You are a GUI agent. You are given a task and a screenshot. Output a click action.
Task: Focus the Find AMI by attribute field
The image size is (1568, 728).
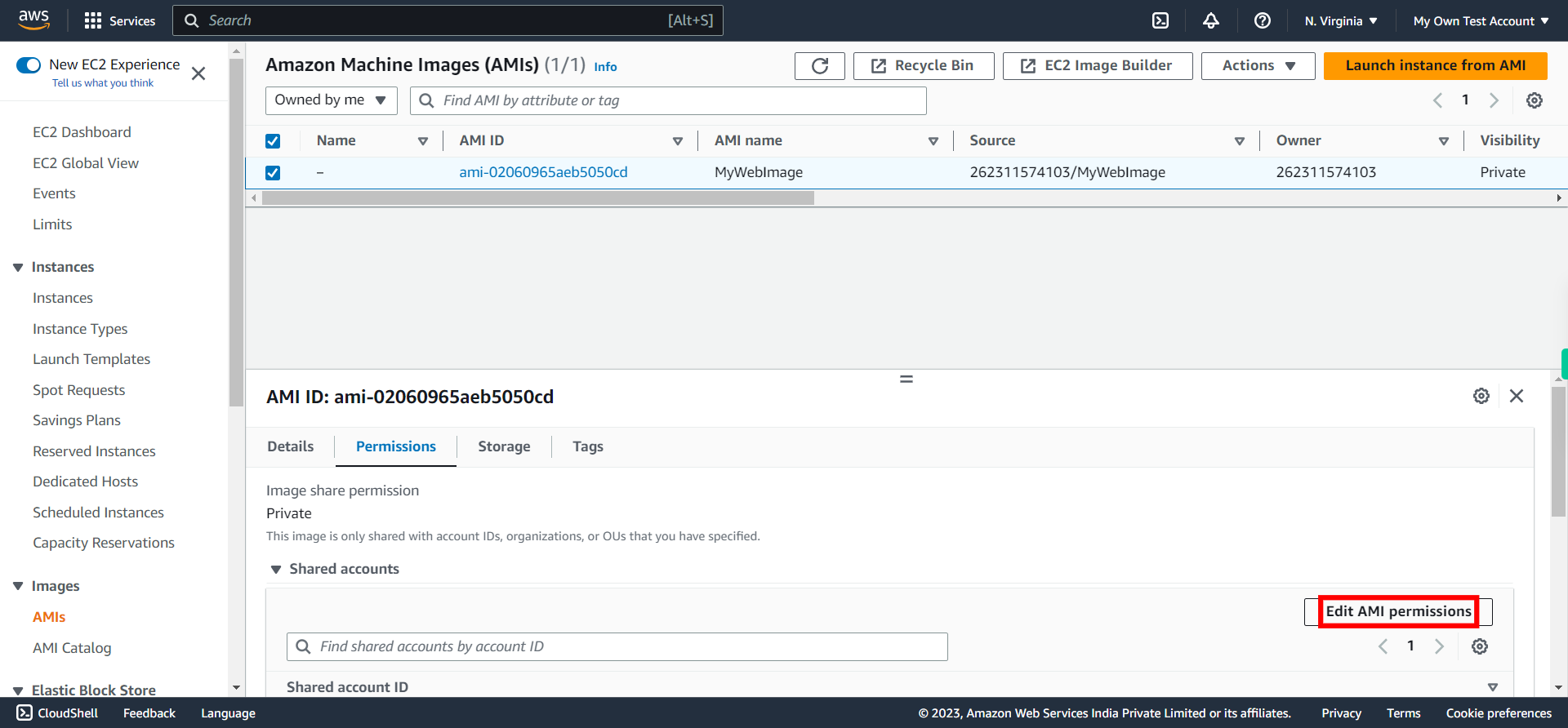coord(668,100)
